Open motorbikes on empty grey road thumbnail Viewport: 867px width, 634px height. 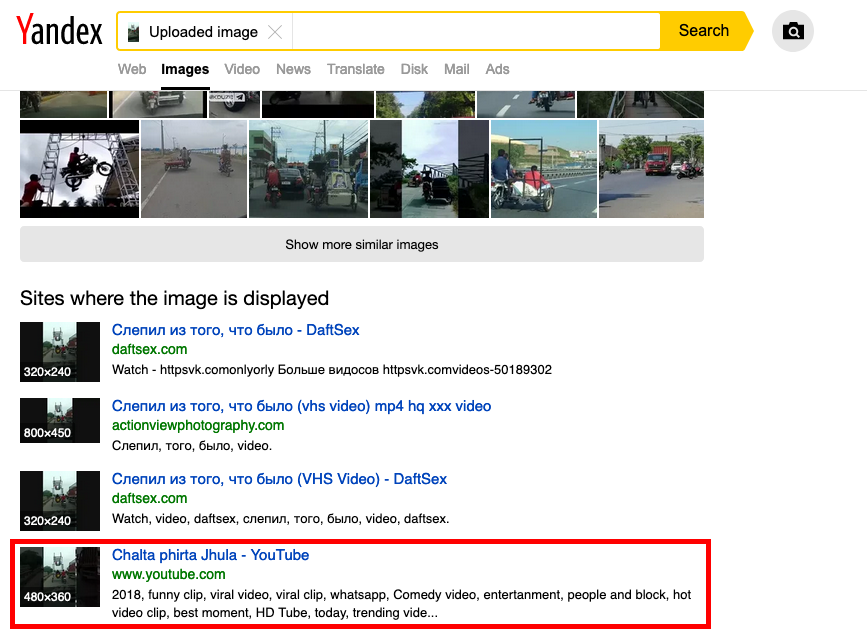(194, 169)
